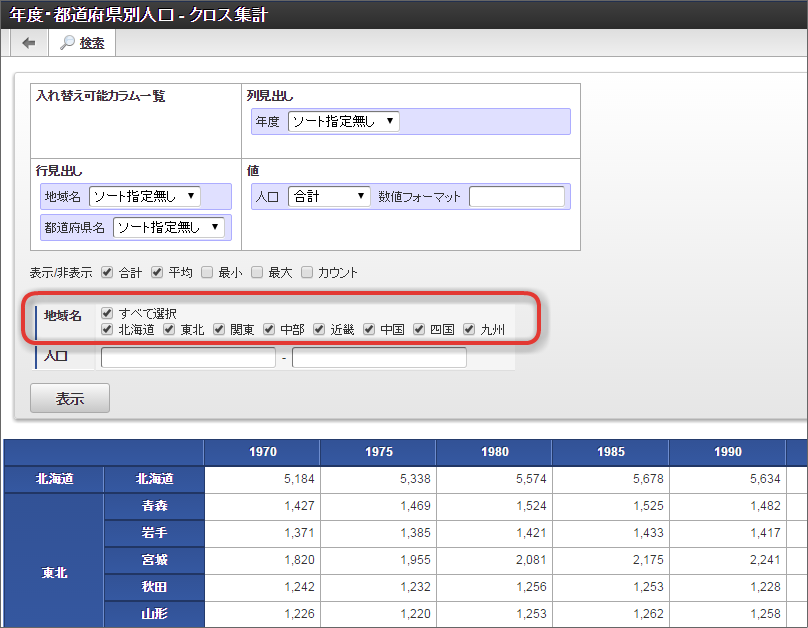Click the 青森 row header
Viewport: 808px width, 628px height.
(154, 506)
